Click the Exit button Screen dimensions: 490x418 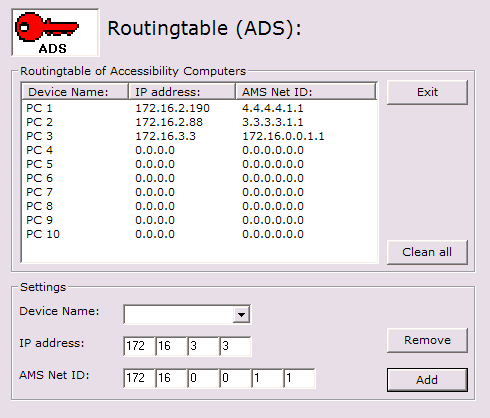coord(427,92)
